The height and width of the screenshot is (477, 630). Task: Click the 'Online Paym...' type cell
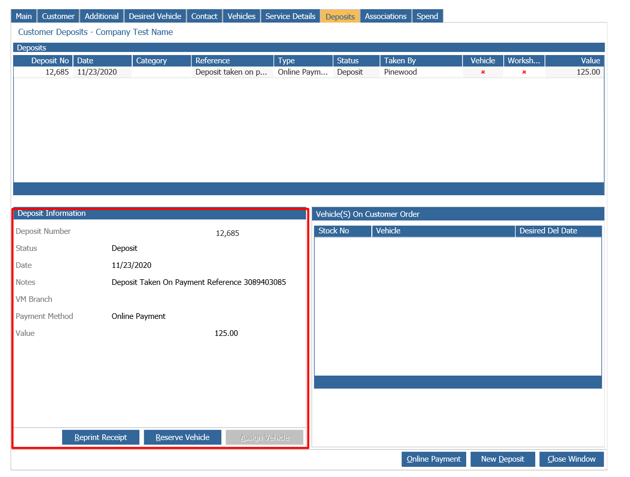tap(303, 72)
